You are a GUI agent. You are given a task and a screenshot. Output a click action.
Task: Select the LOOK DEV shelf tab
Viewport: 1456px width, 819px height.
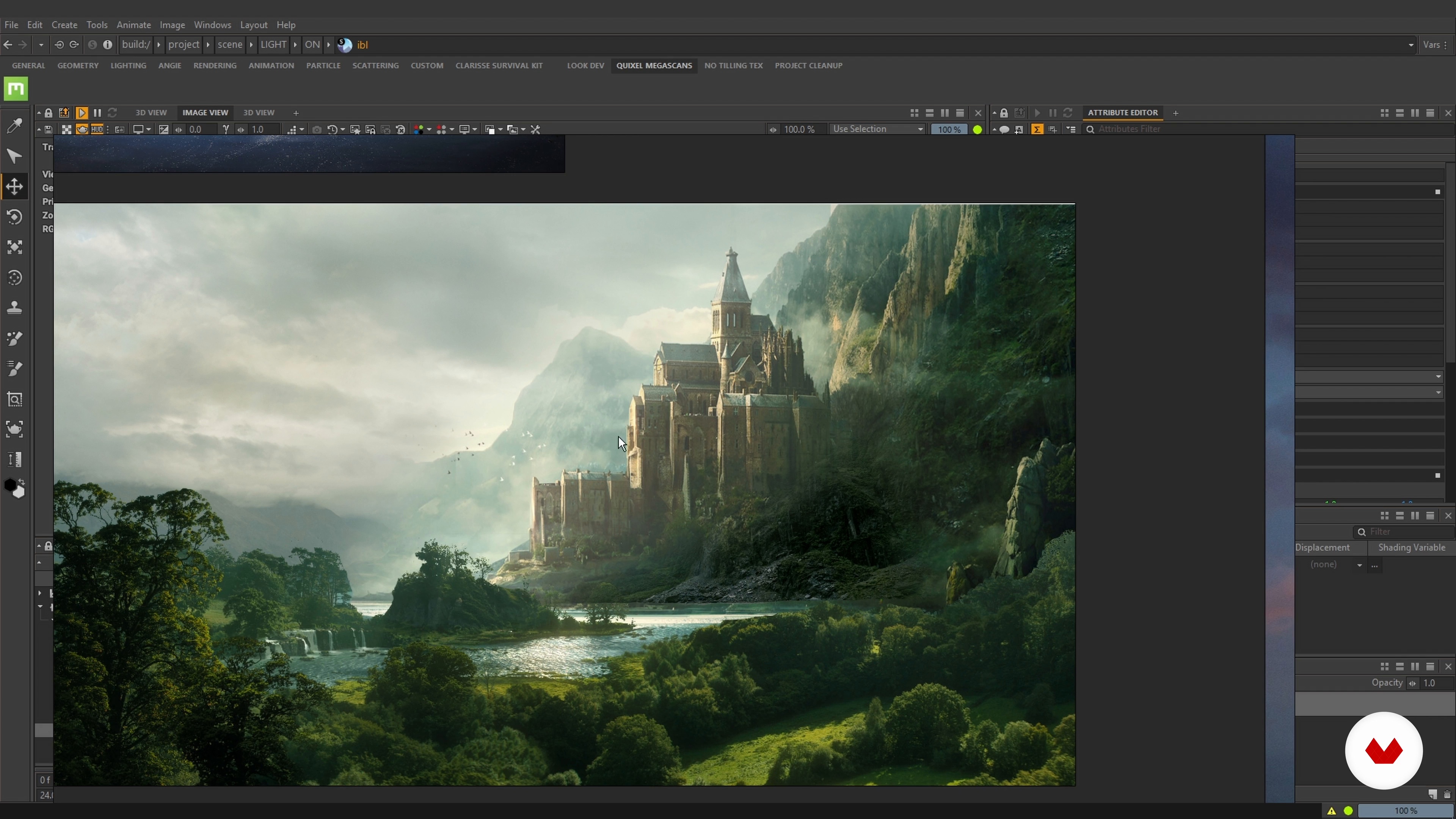(585, 66)
